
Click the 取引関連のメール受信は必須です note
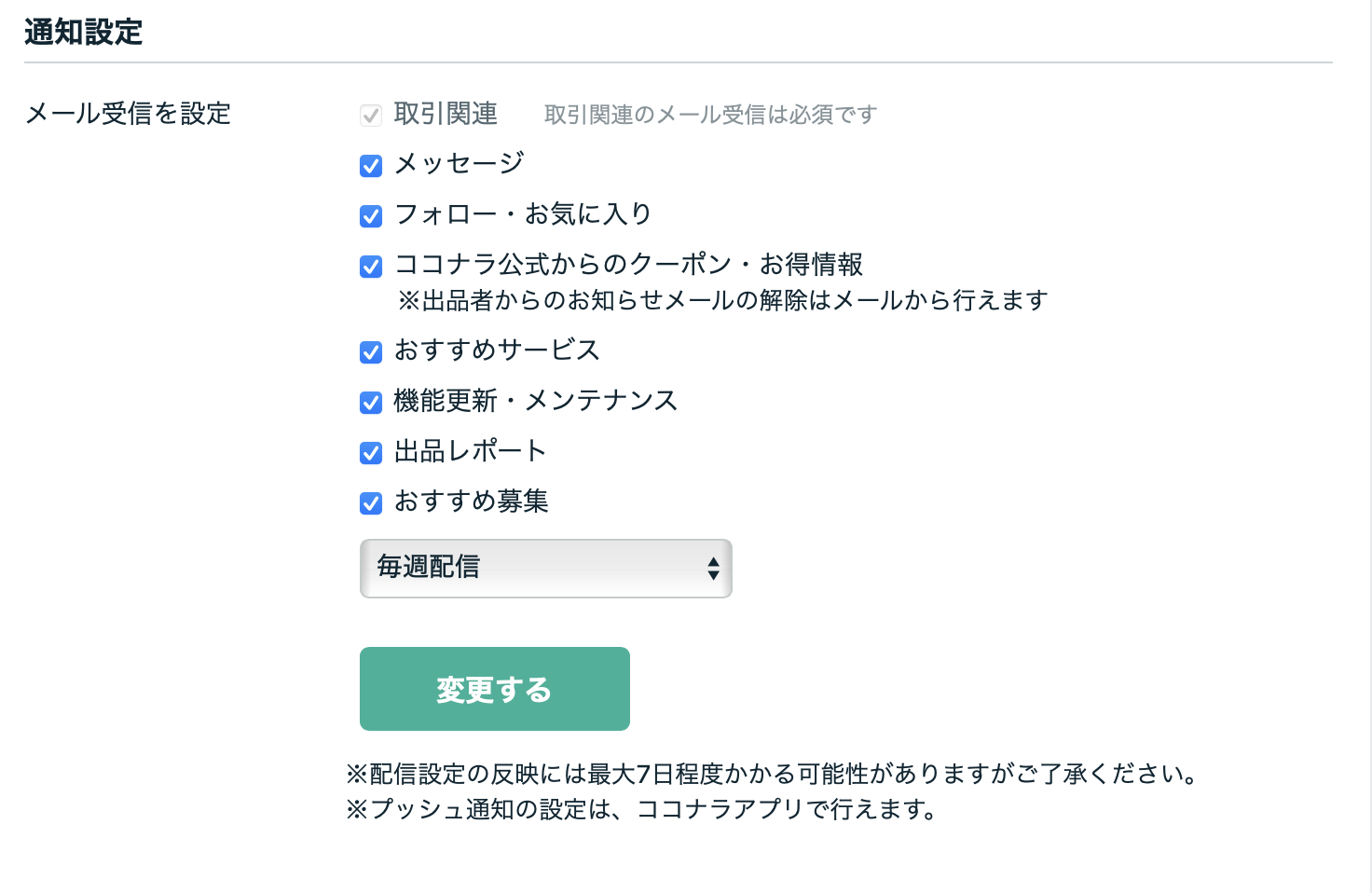tap(710, 115)
